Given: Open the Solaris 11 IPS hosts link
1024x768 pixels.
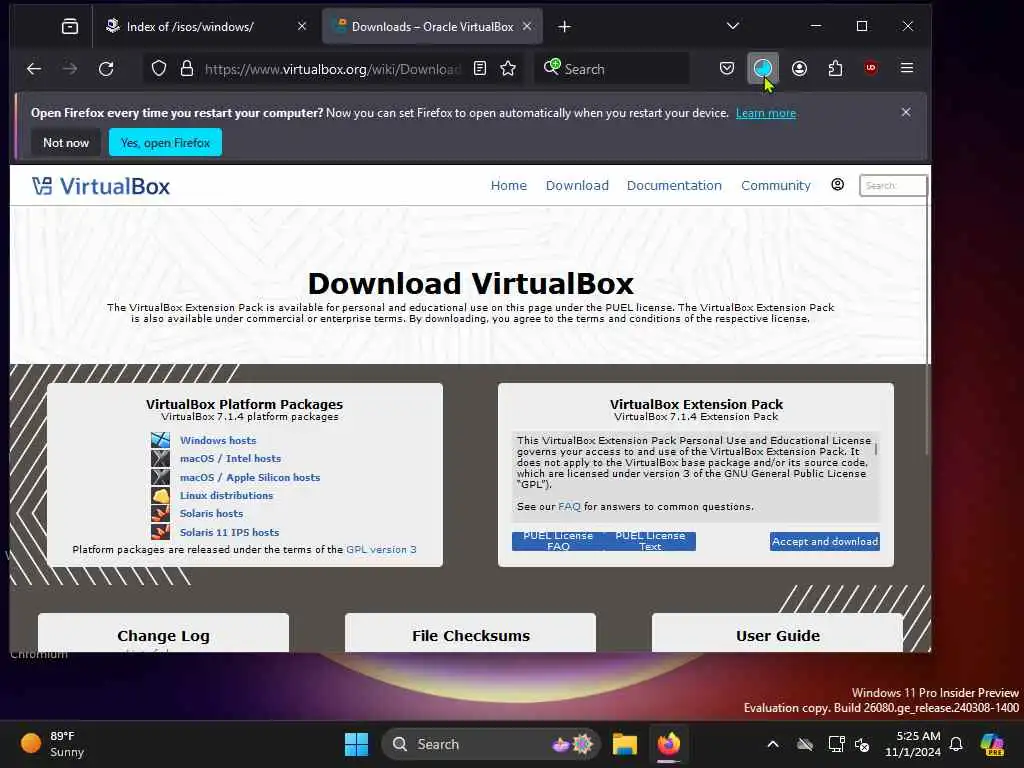Looking at the screenshot, I should pyautogui.click(x=229, y=532).
